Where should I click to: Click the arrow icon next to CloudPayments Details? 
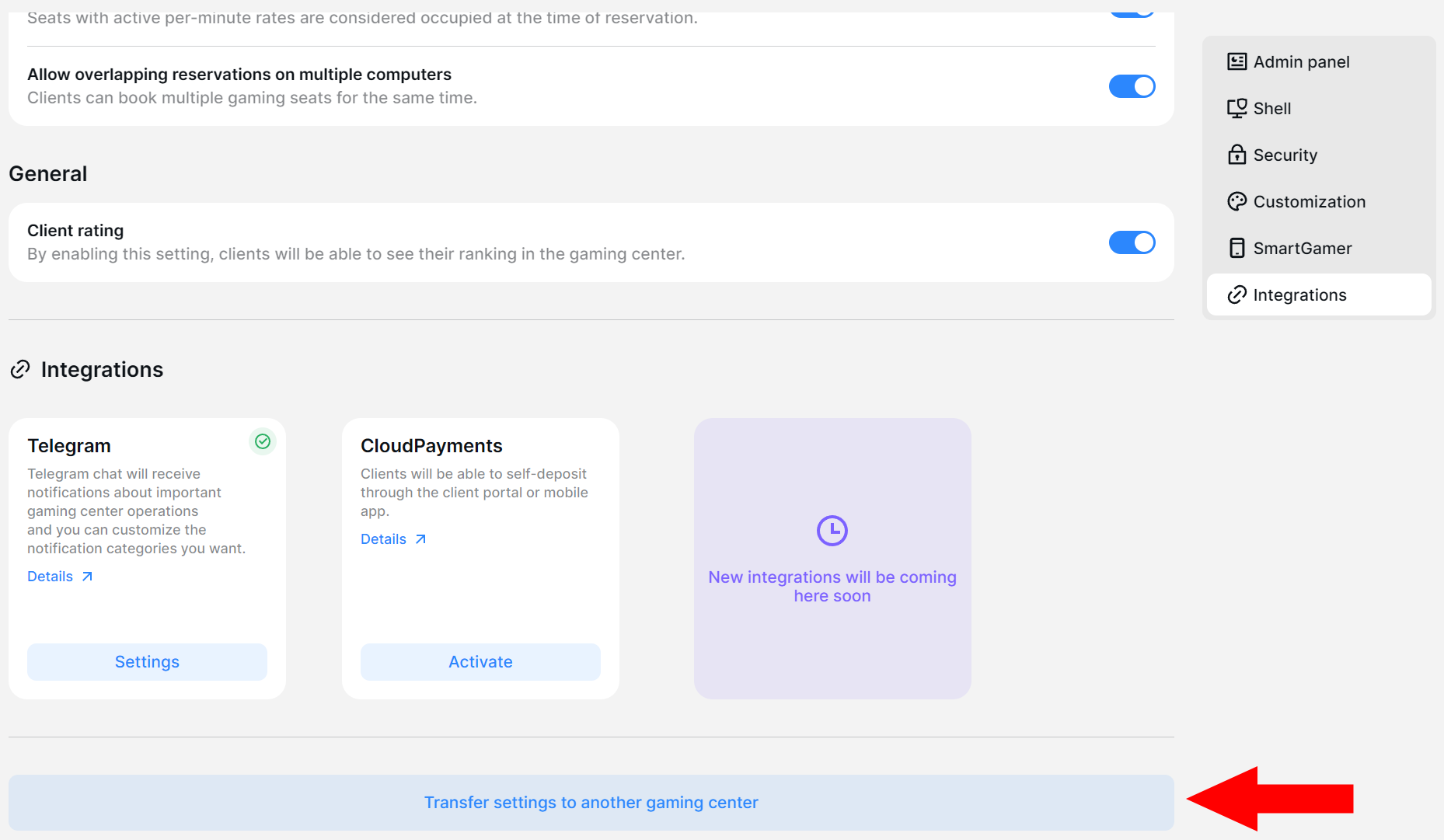tap(420, 539)
